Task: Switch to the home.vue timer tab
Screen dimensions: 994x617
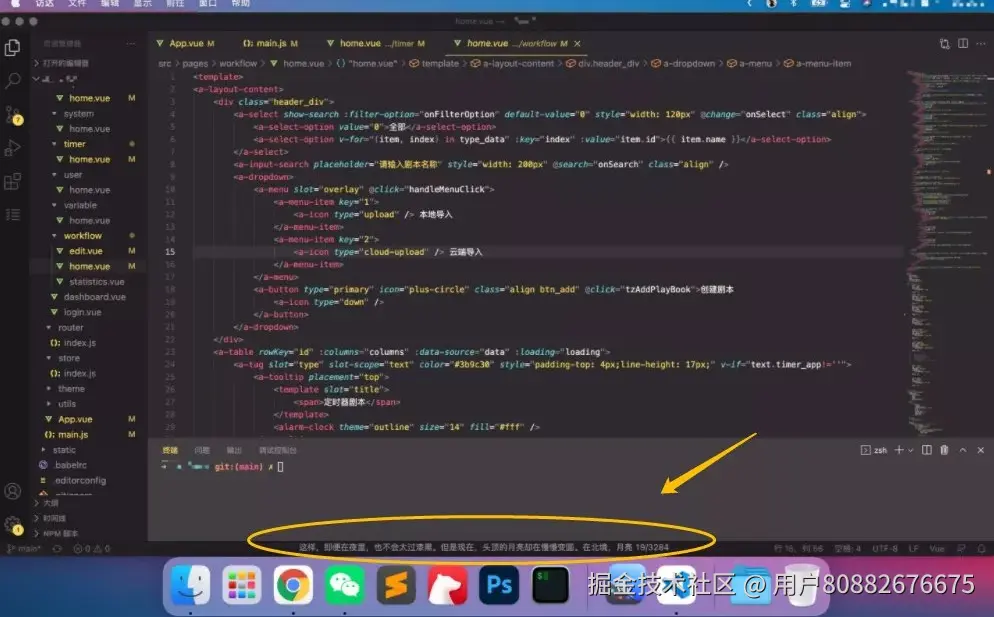Action: pyautogui.click(x=375, y=43)
